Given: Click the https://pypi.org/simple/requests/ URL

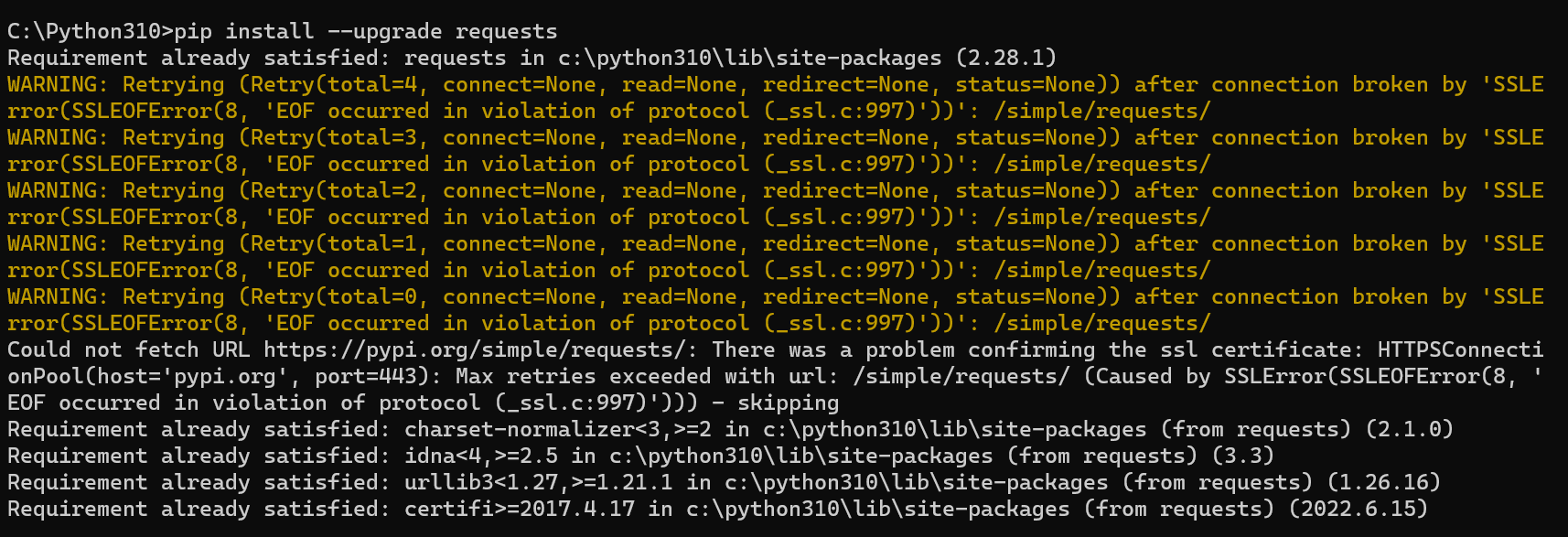Looking at the screenshot, I should click(x=475, y=350).
